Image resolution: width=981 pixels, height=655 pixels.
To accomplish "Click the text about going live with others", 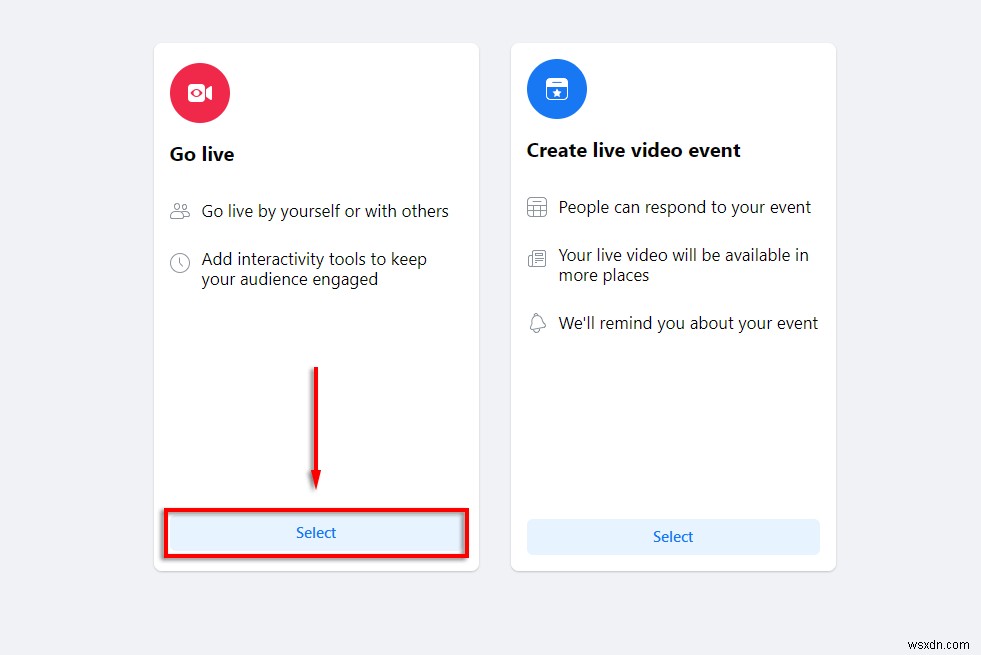I will point(325,211).
